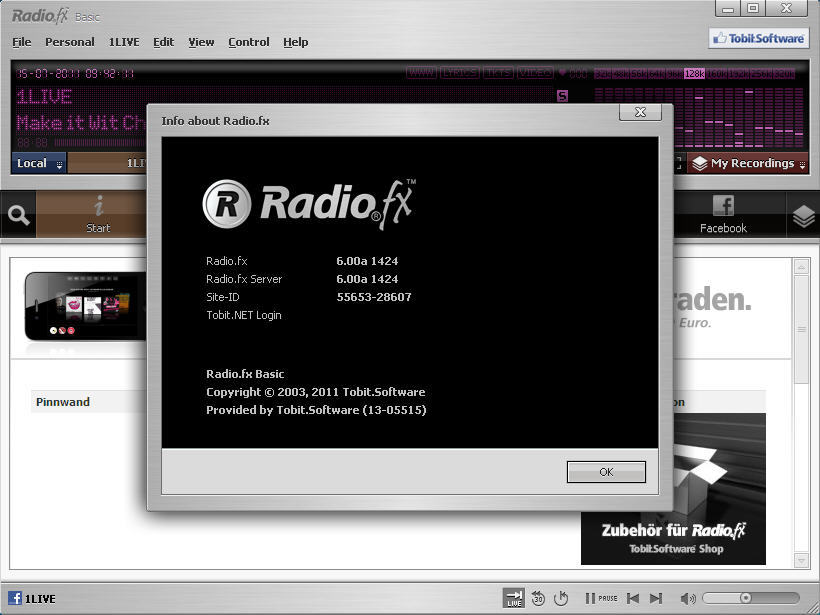Open the 1LIVE menu
The image size is (820, 615).
[124, 42]
